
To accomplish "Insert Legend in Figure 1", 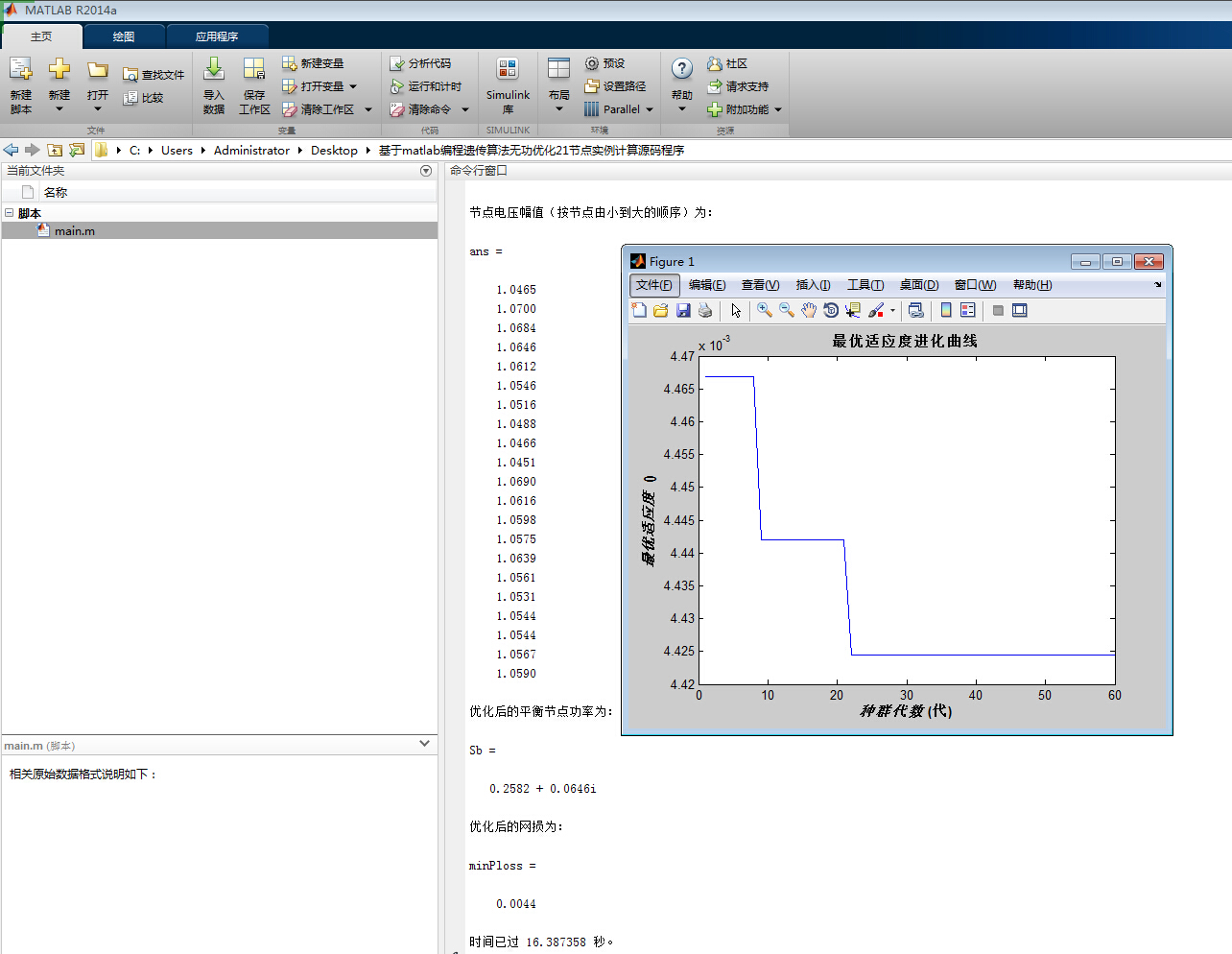I will 968,310.
